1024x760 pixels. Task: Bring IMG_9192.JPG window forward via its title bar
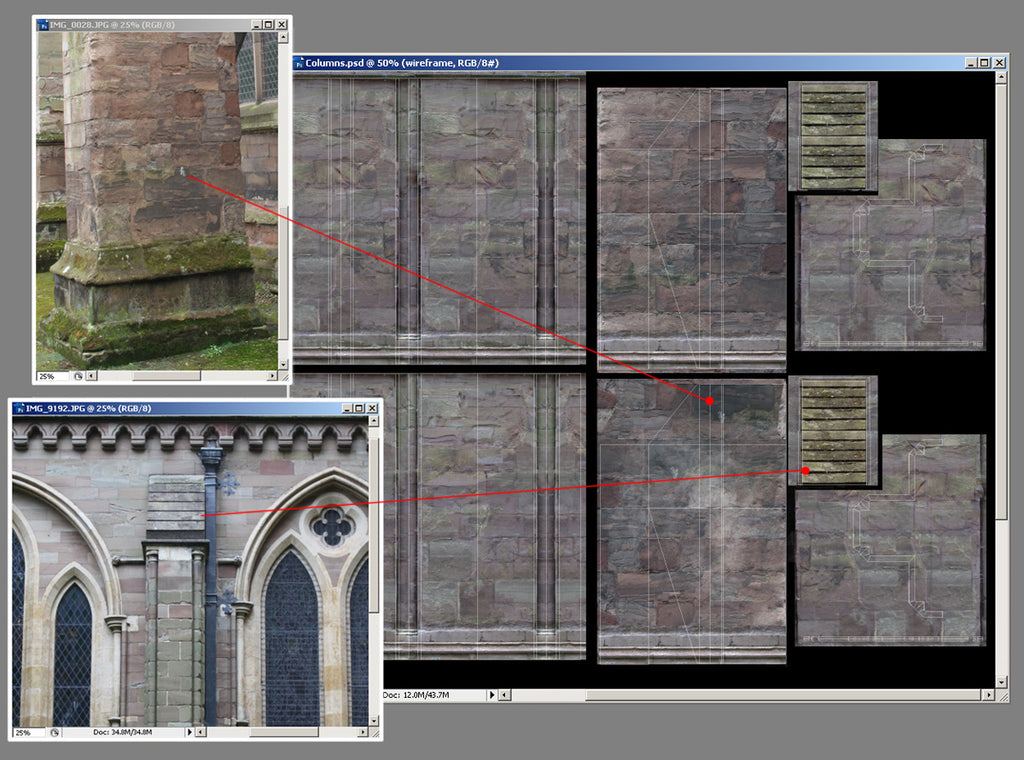tap(200, 406)
